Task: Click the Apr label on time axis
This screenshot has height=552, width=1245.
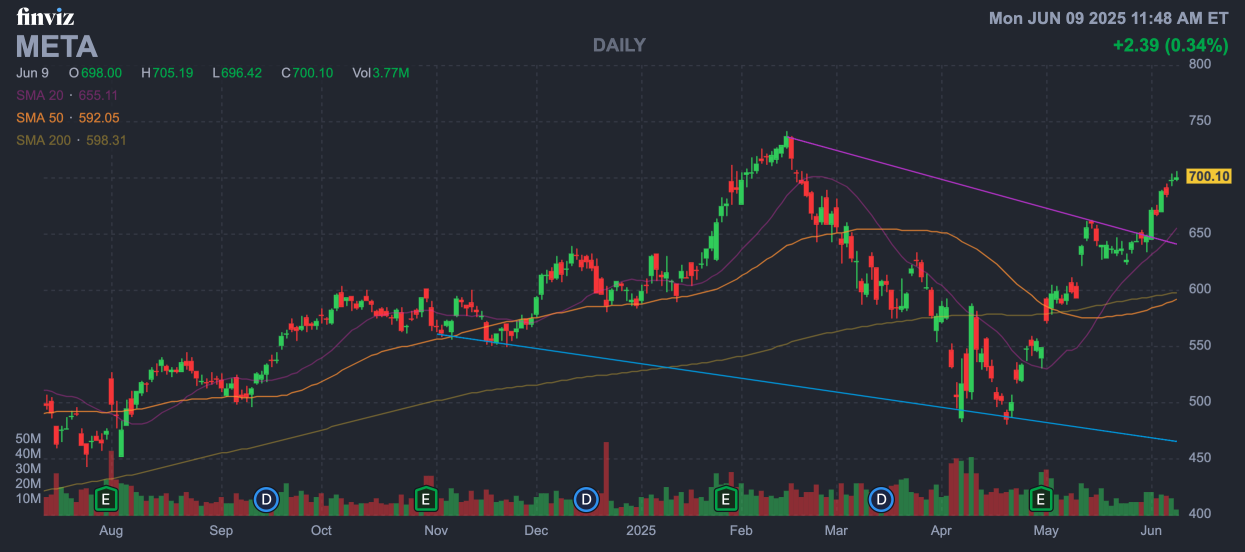Action: 940,530
